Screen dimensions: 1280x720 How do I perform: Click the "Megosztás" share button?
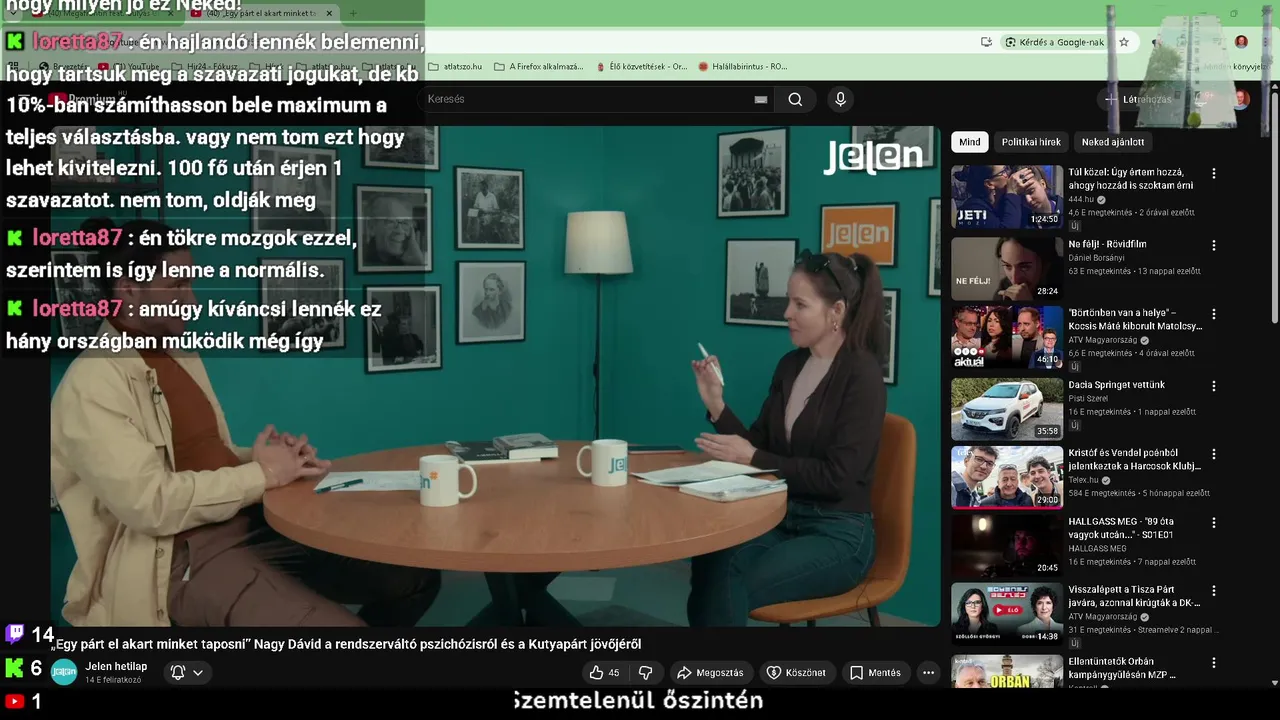[x=711, y=673]
